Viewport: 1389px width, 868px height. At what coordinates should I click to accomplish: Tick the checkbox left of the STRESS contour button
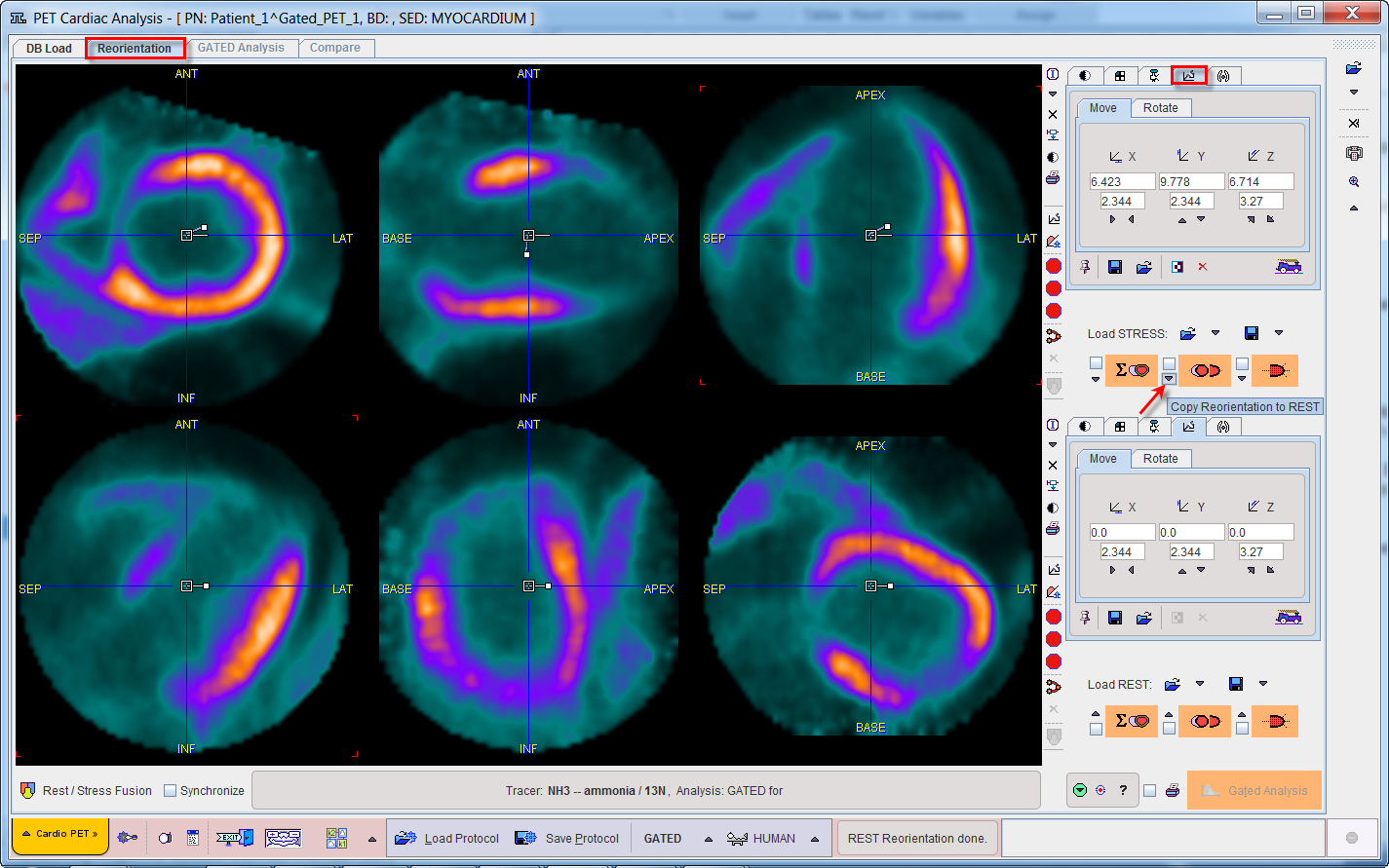1242,363
